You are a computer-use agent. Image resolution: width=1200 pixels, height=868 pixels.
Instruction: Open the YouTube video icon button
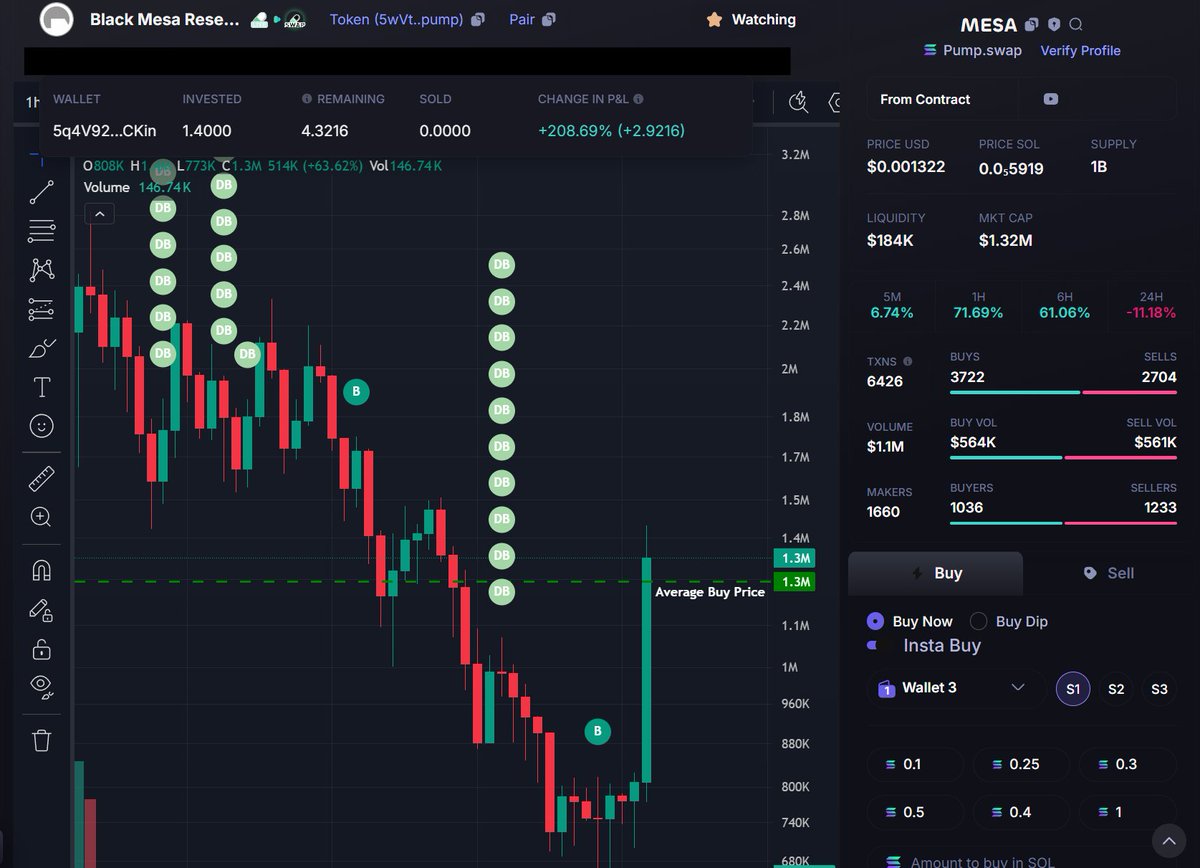pos(1051,99)
